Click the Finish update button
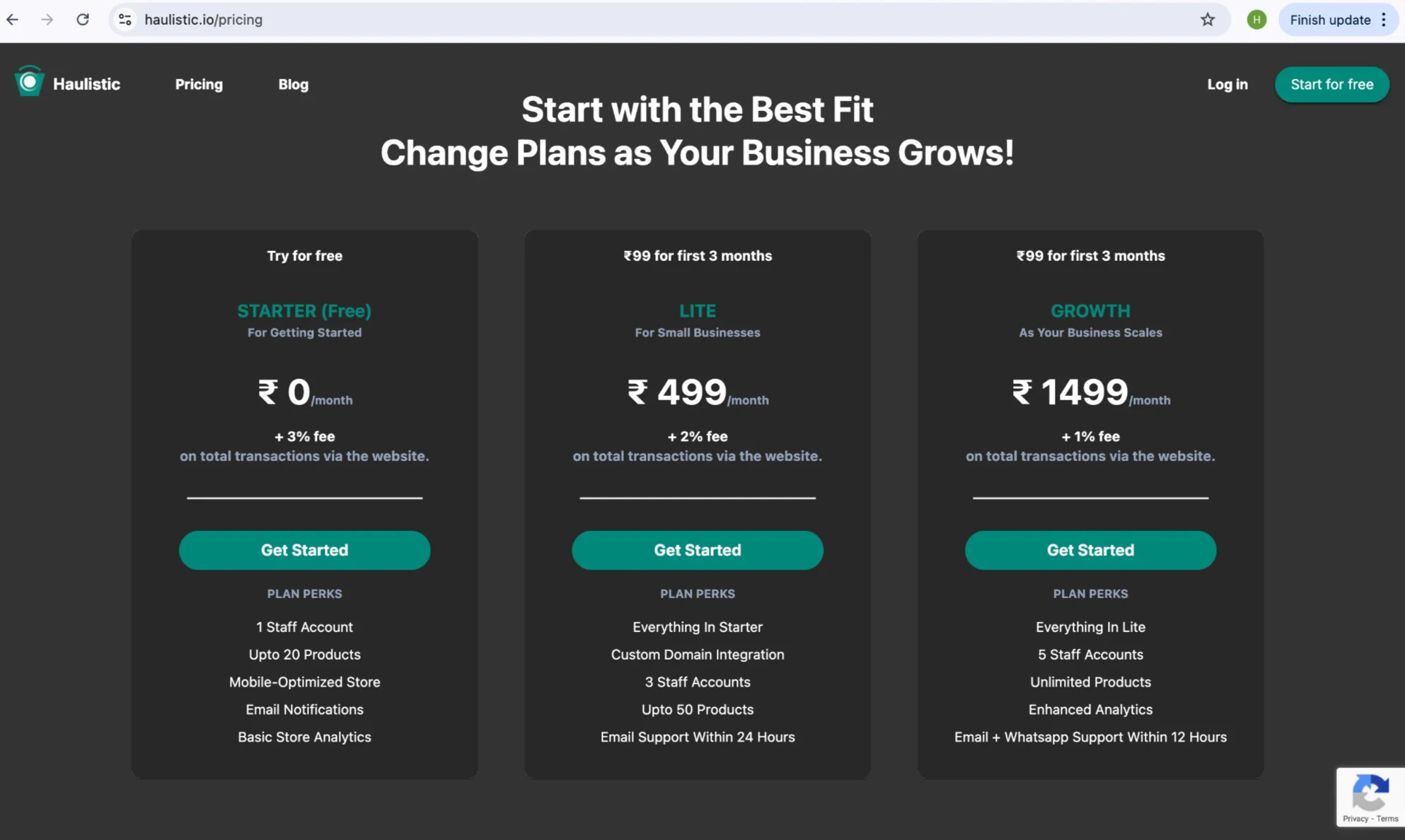The image size is (1405, 840). tap(1329, 20)
